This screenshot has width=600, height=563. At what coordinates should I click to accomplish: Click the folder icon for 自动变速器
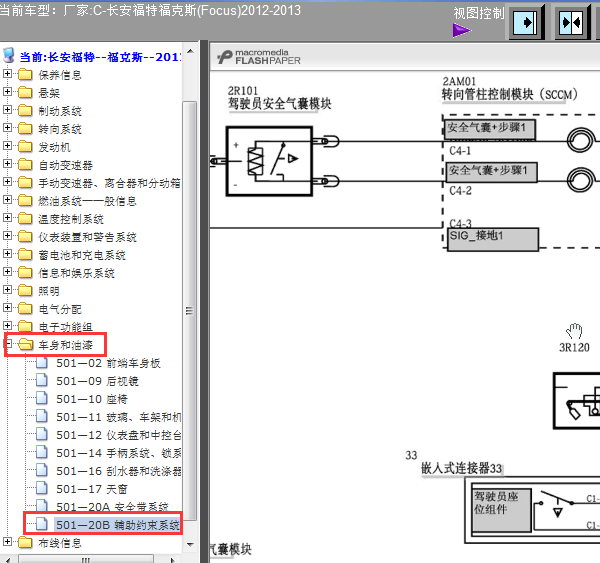click(25, 165)
